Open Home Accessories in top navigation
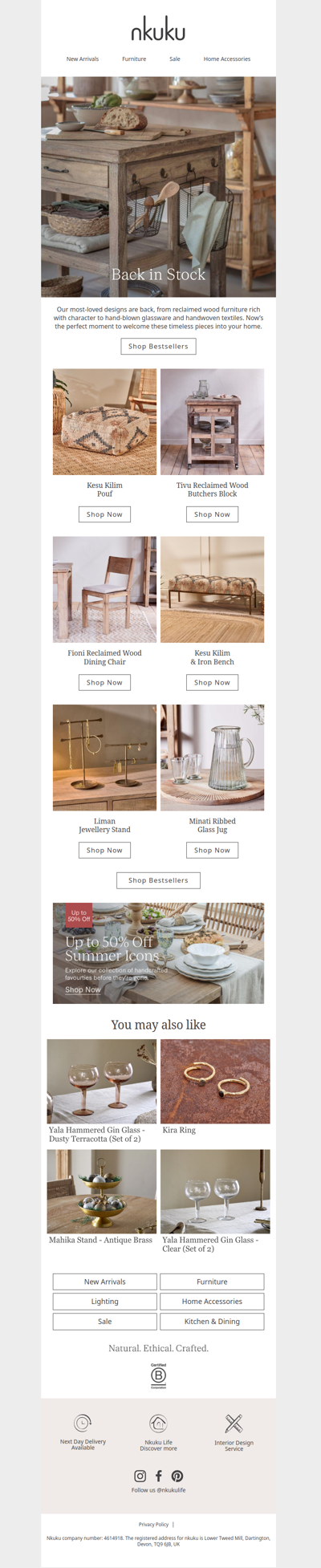 point(227,59)
